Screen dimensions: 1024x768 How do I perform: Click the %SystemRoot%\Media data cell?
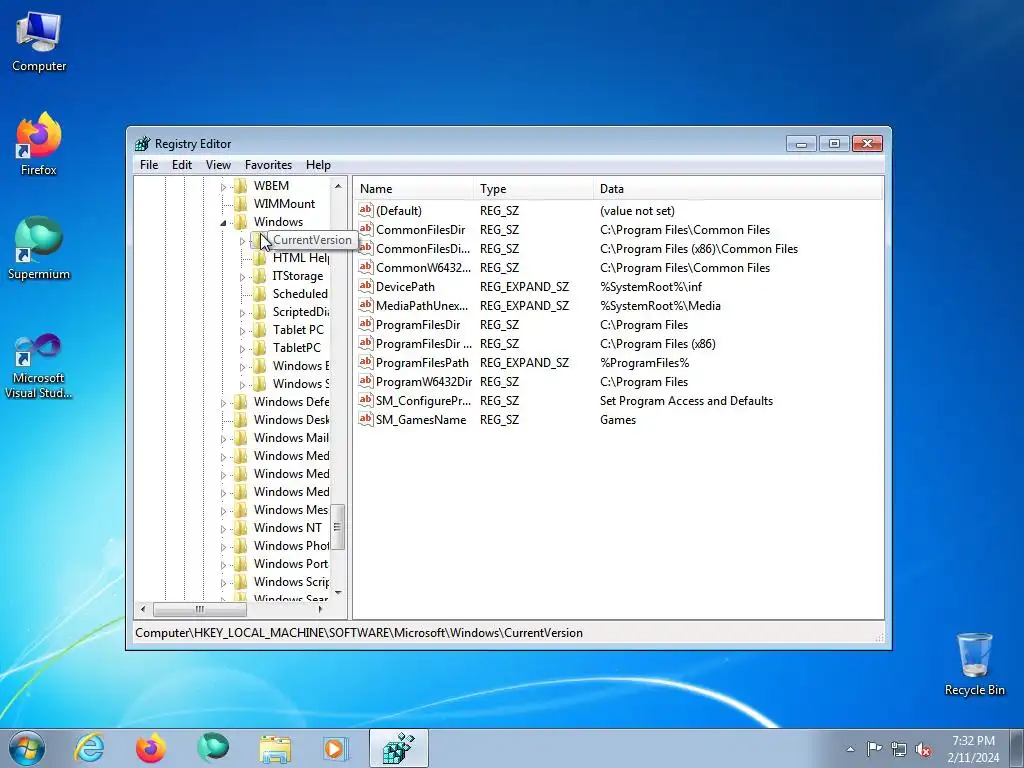(660, 306)
